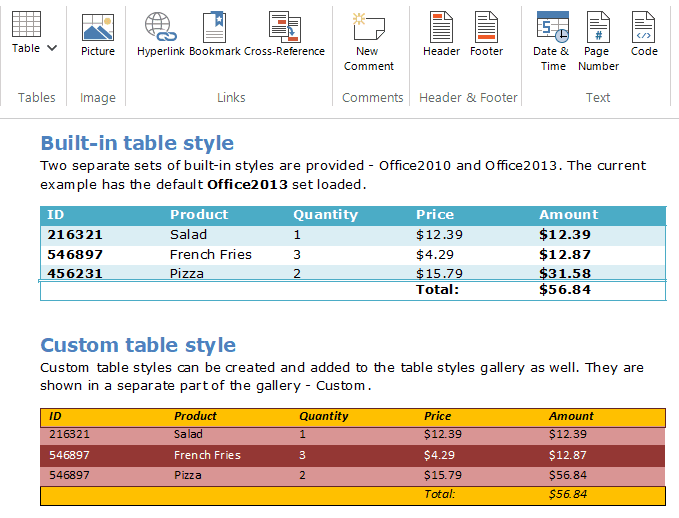
Task: Insert a Code block
Action: tap(644, 35)
